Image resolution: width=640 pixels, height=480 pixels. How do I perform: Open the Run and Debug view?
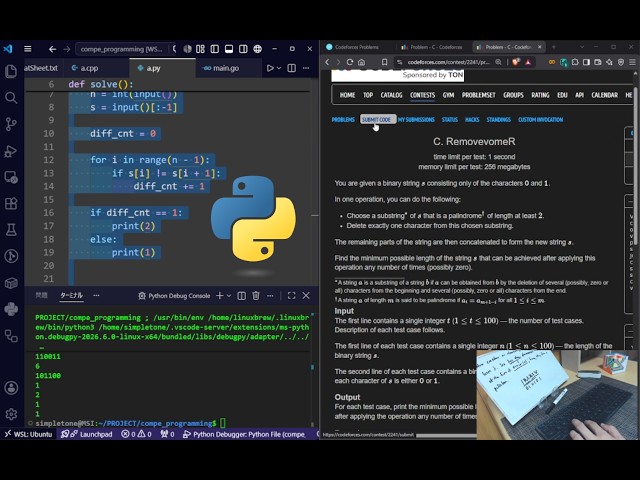[x=11, y=151]
